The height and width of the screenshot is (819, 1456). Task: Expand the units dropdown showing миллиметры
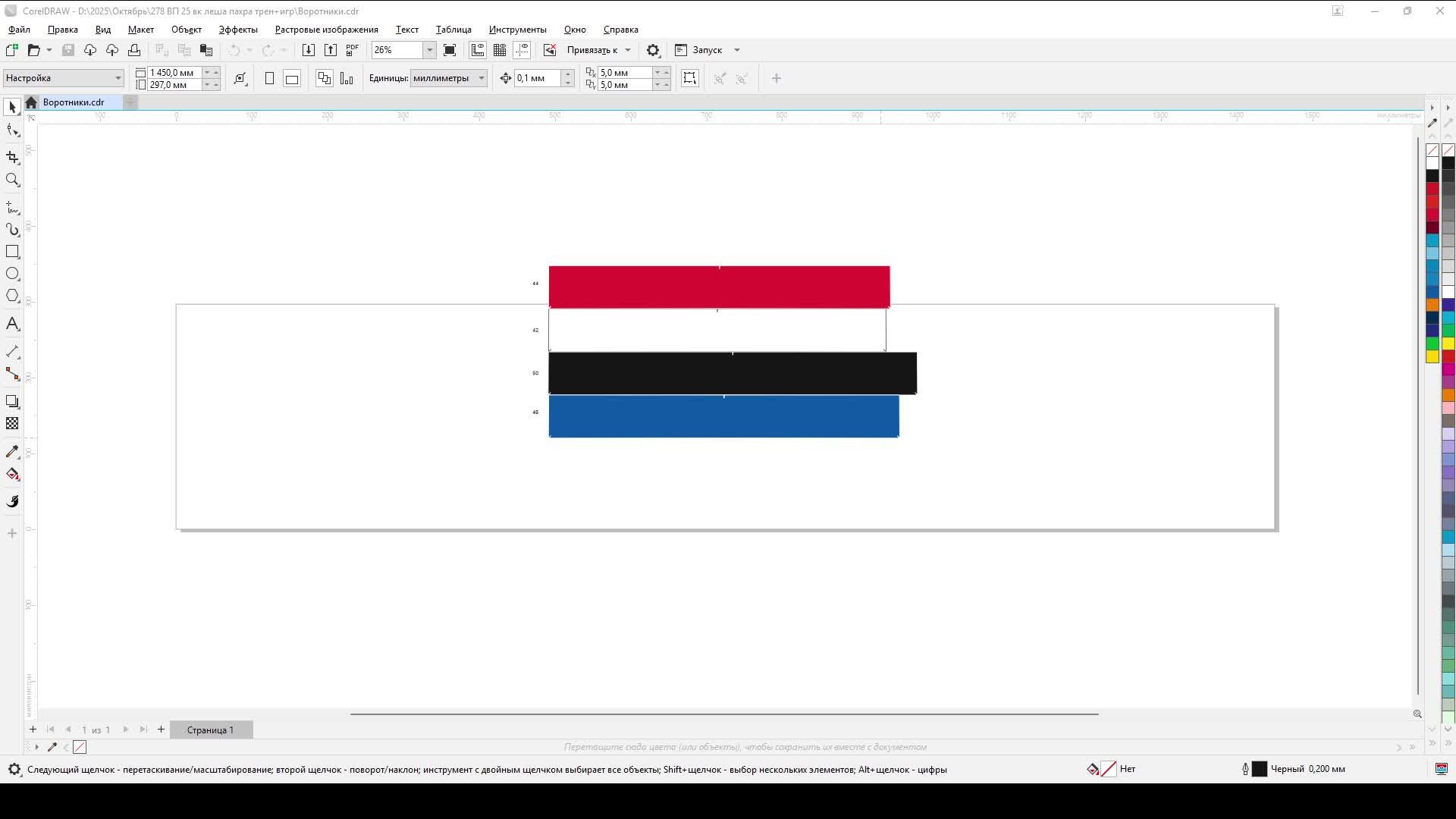click(x=482, y=77)
